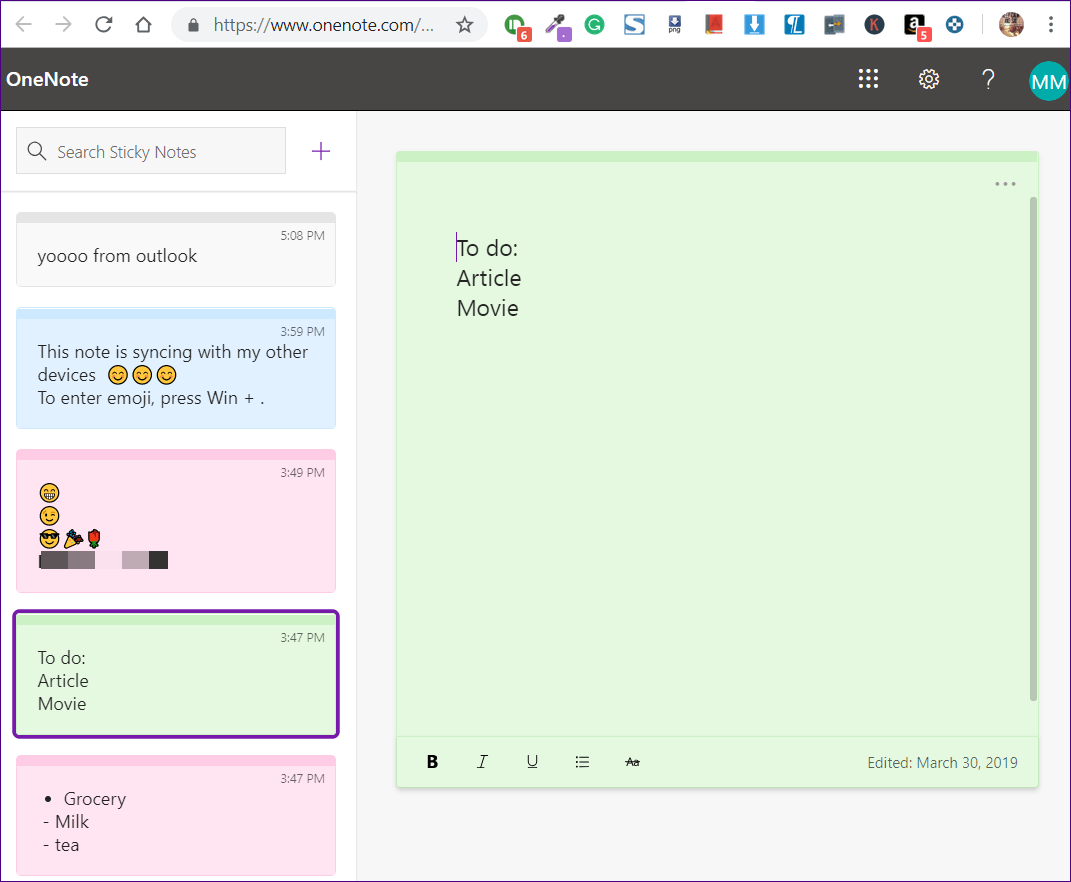Apply italic formatting in the note

pyautogui.click(x=482, y=762)
